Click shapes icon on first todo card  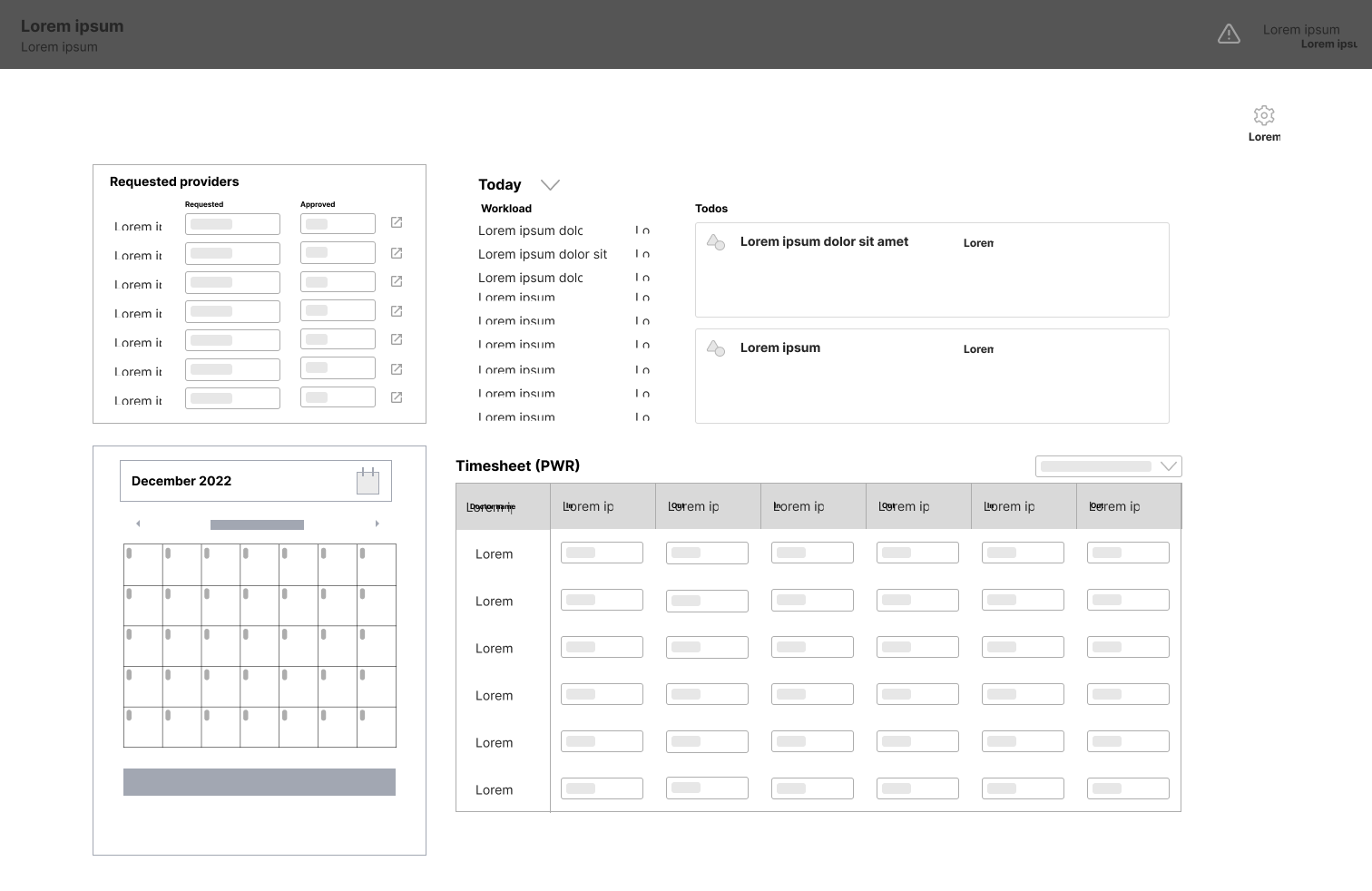[x=716, y=242]
